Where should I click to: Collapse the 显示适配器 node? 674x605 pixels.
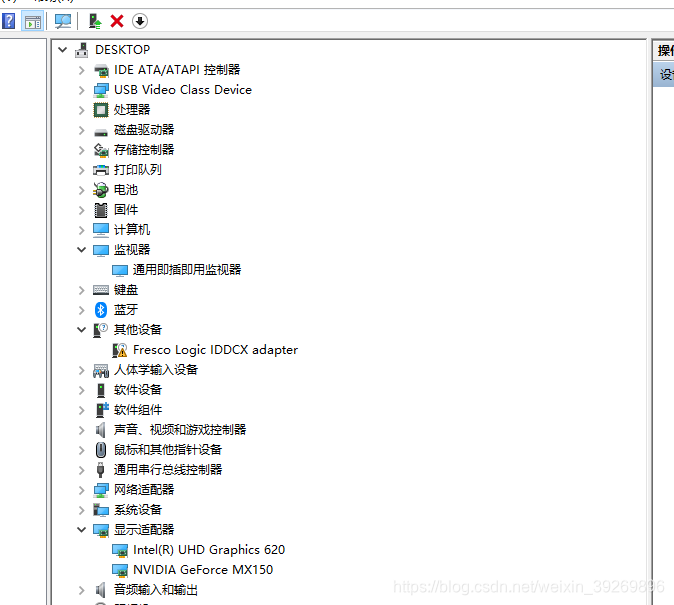pos(82,530)
